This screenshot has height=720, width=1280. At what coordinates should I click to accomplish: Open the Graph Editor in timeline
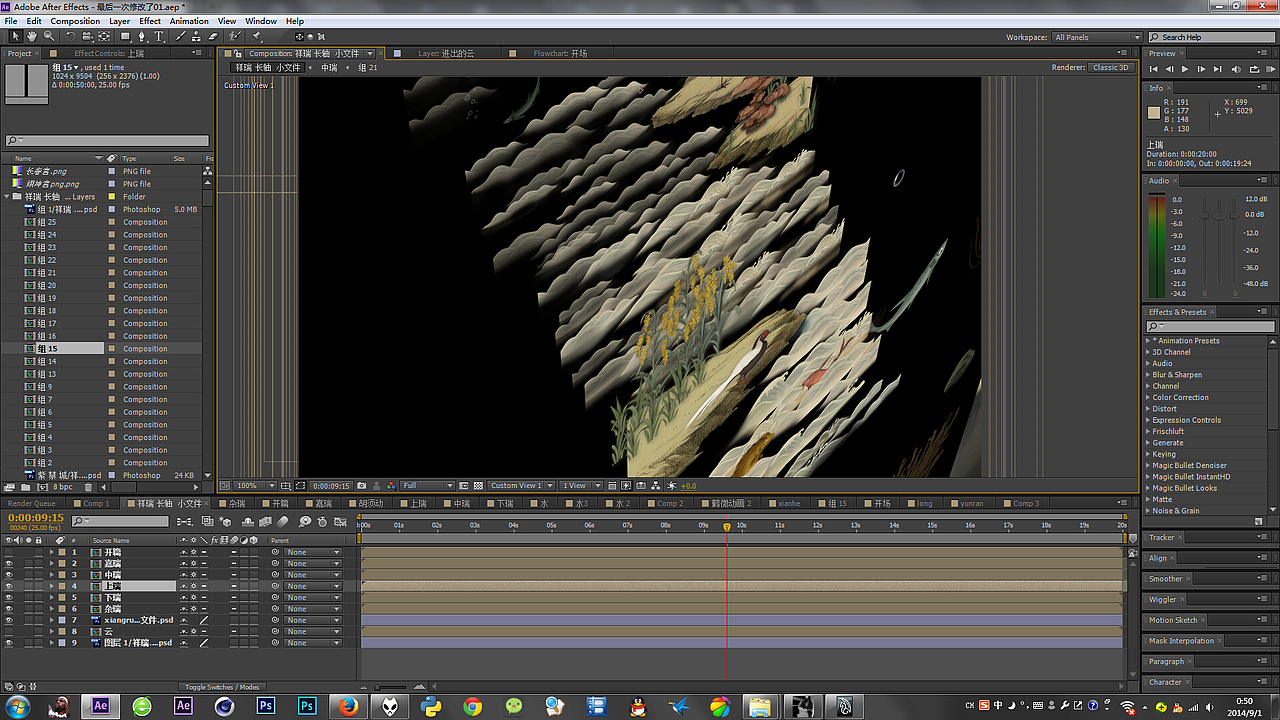341,521
